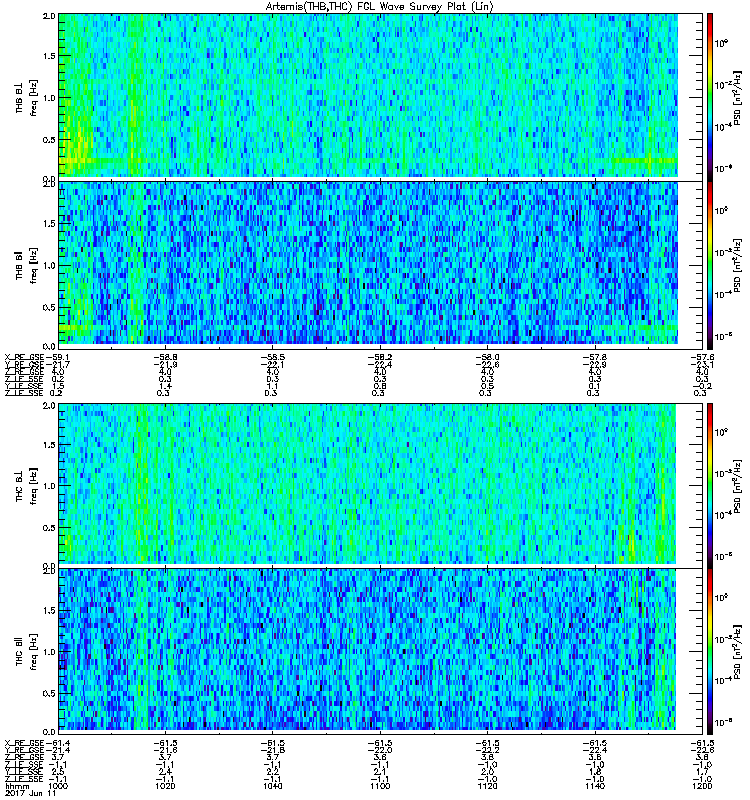Click the THC Y_LF_SSE value '2.5'
750x800 pixels.
tap(58, 772)
